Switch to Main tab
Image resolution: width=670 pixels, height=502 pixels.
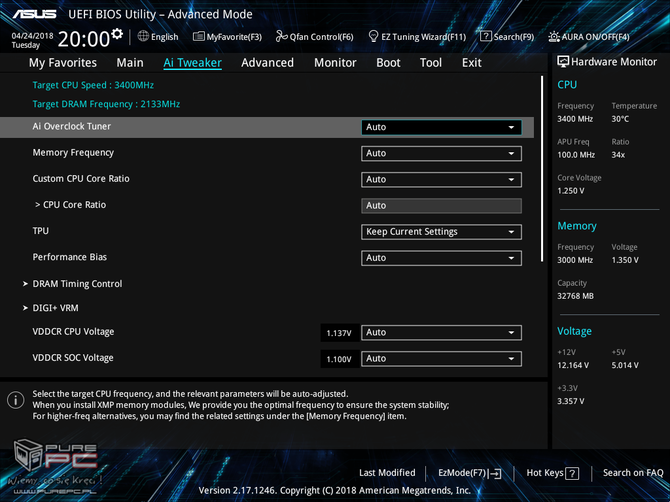130,63
